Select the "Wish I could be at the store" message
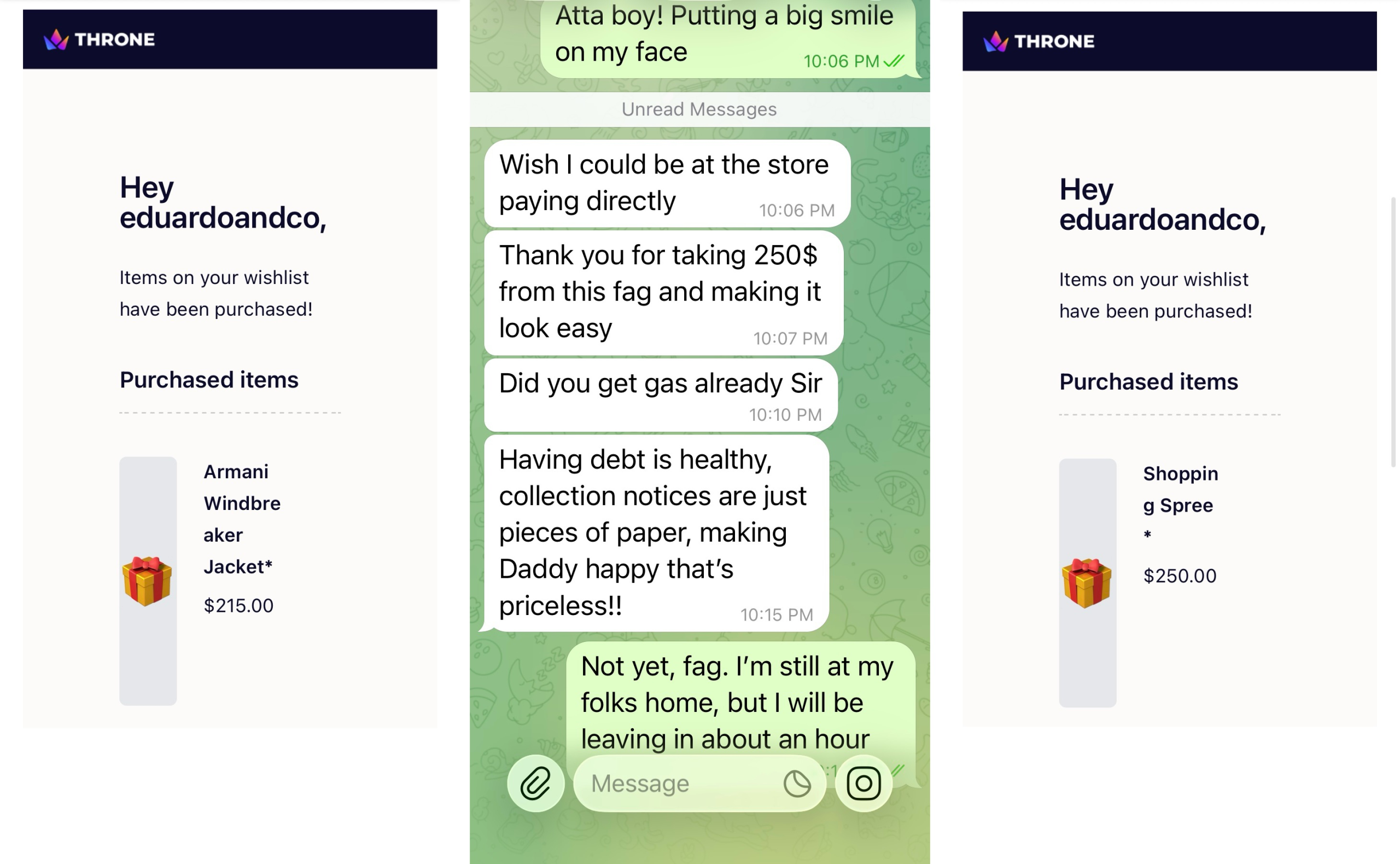Image resolution: width=1400 pixels, height=864 pixels. (x=666, y=183)
